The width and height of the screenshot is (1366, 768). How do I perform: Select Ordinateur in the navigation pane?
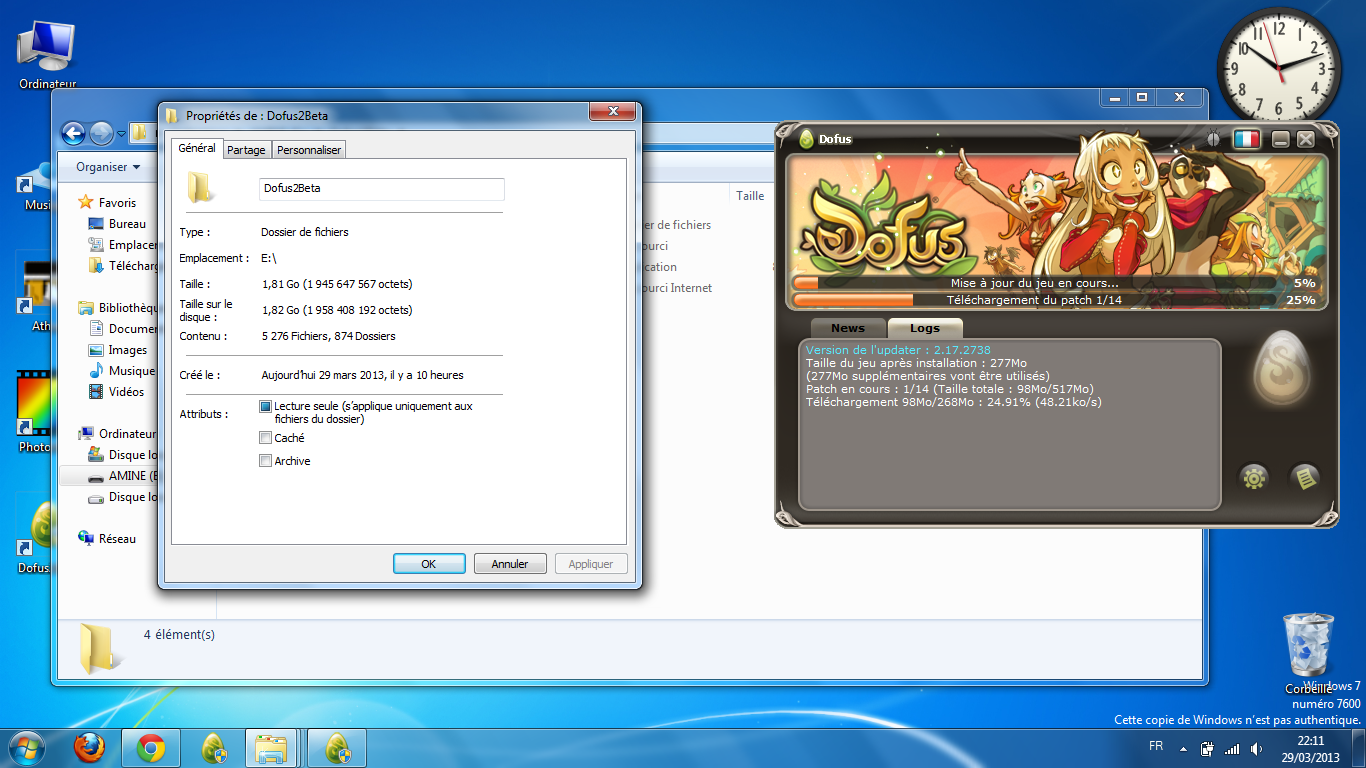click(118, 434)
